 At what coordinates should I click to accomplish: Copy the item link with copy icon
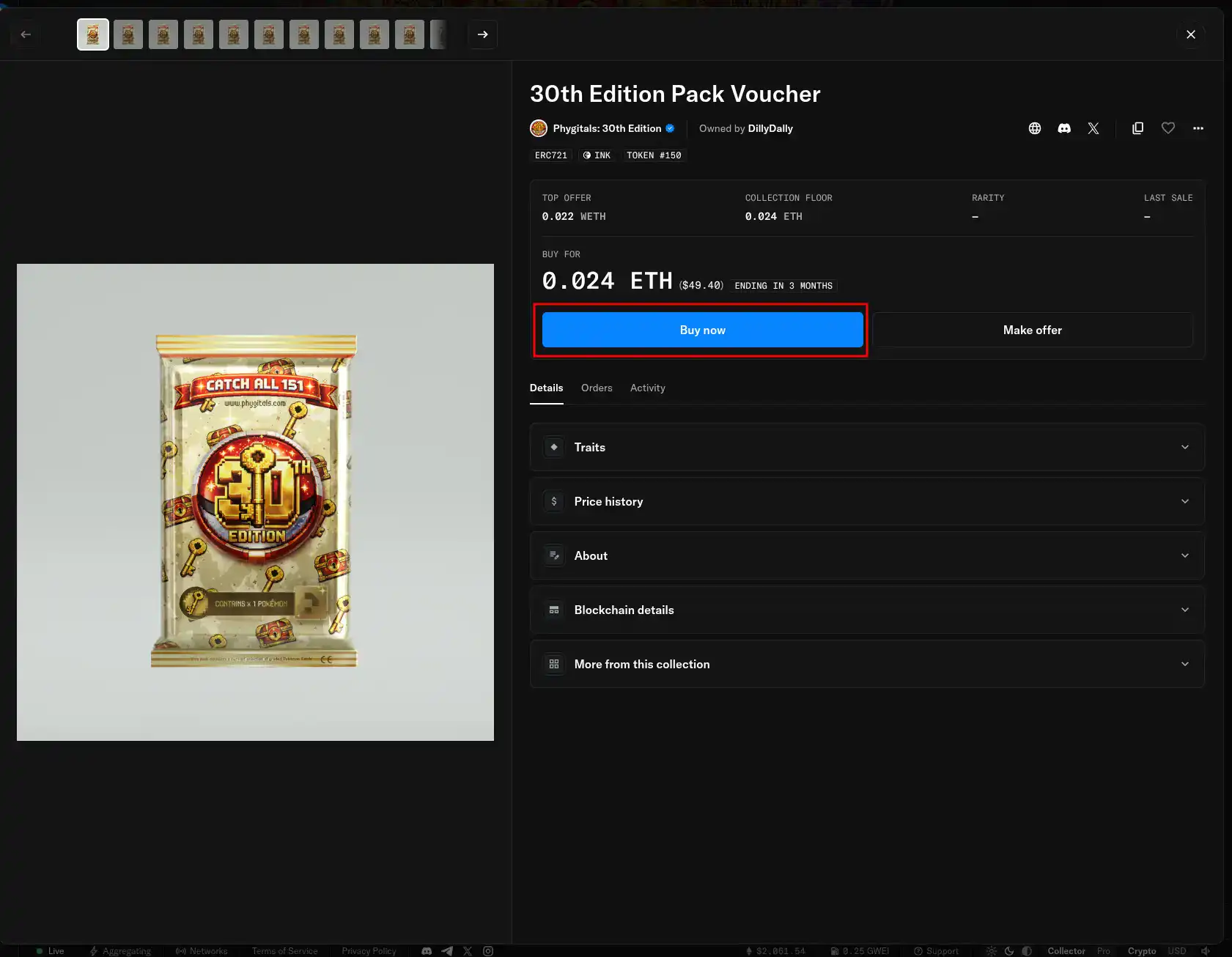coord(1137,128)
